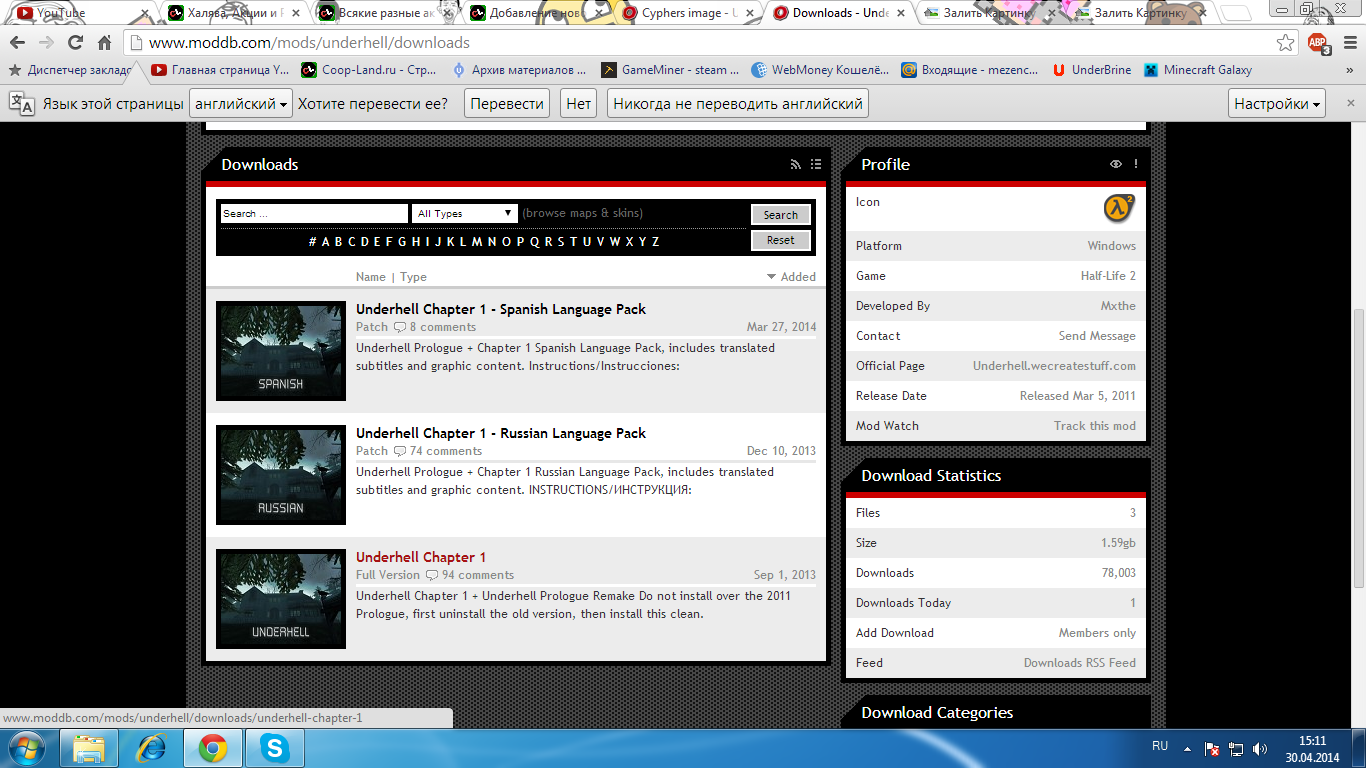Open the Windows Start menu

(x=27, y=748)
